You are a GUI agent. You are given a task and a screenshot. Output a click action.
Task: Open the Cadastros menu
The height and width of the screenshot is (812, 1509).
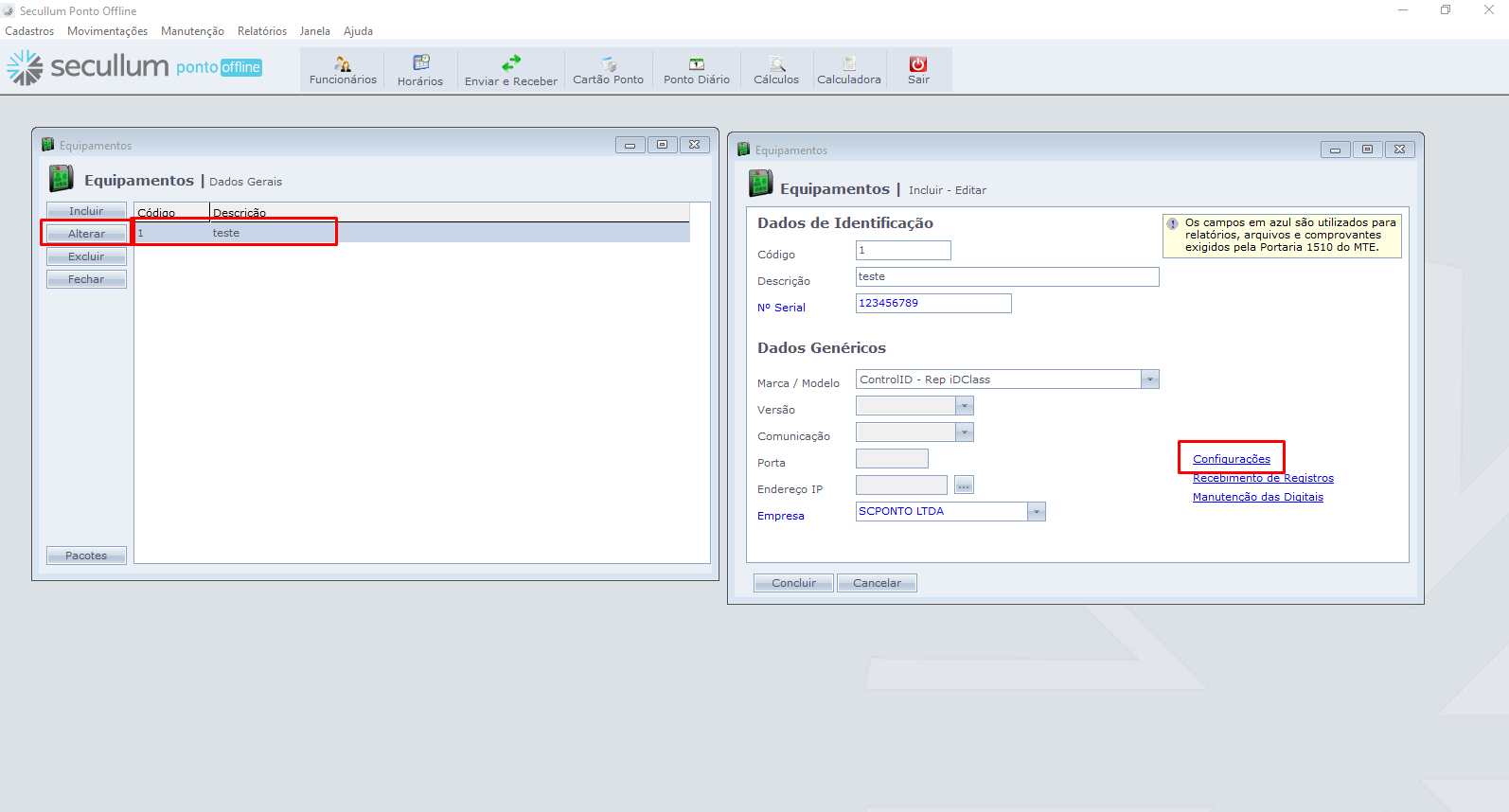coord(29,31)
